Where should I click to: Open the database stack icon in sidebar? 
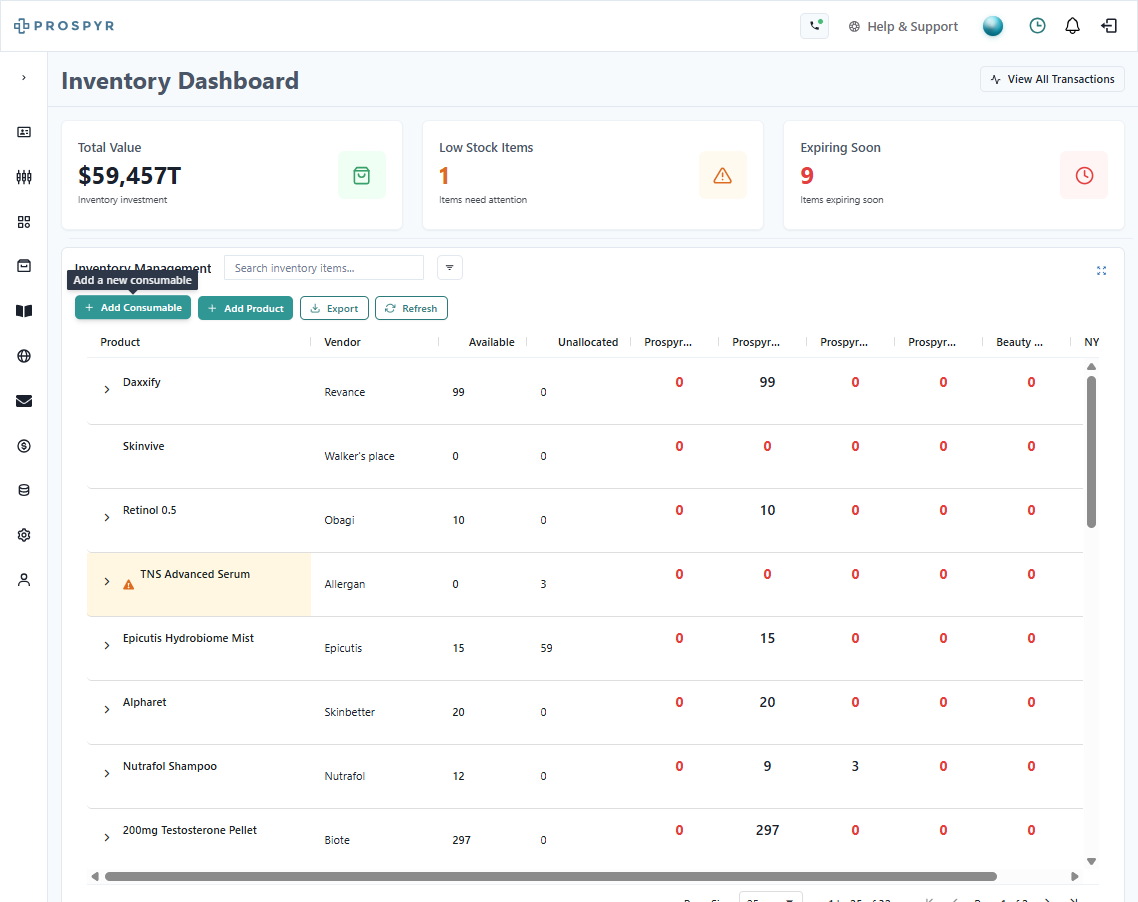pyautogui.click(x=24, y=491)
